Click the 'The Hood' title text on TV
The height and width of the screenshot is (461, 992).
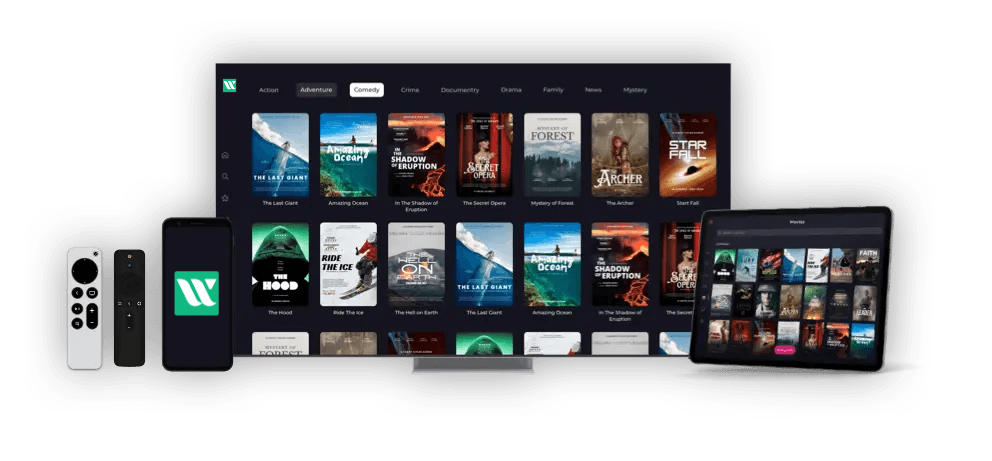click(x=280, y=312)
